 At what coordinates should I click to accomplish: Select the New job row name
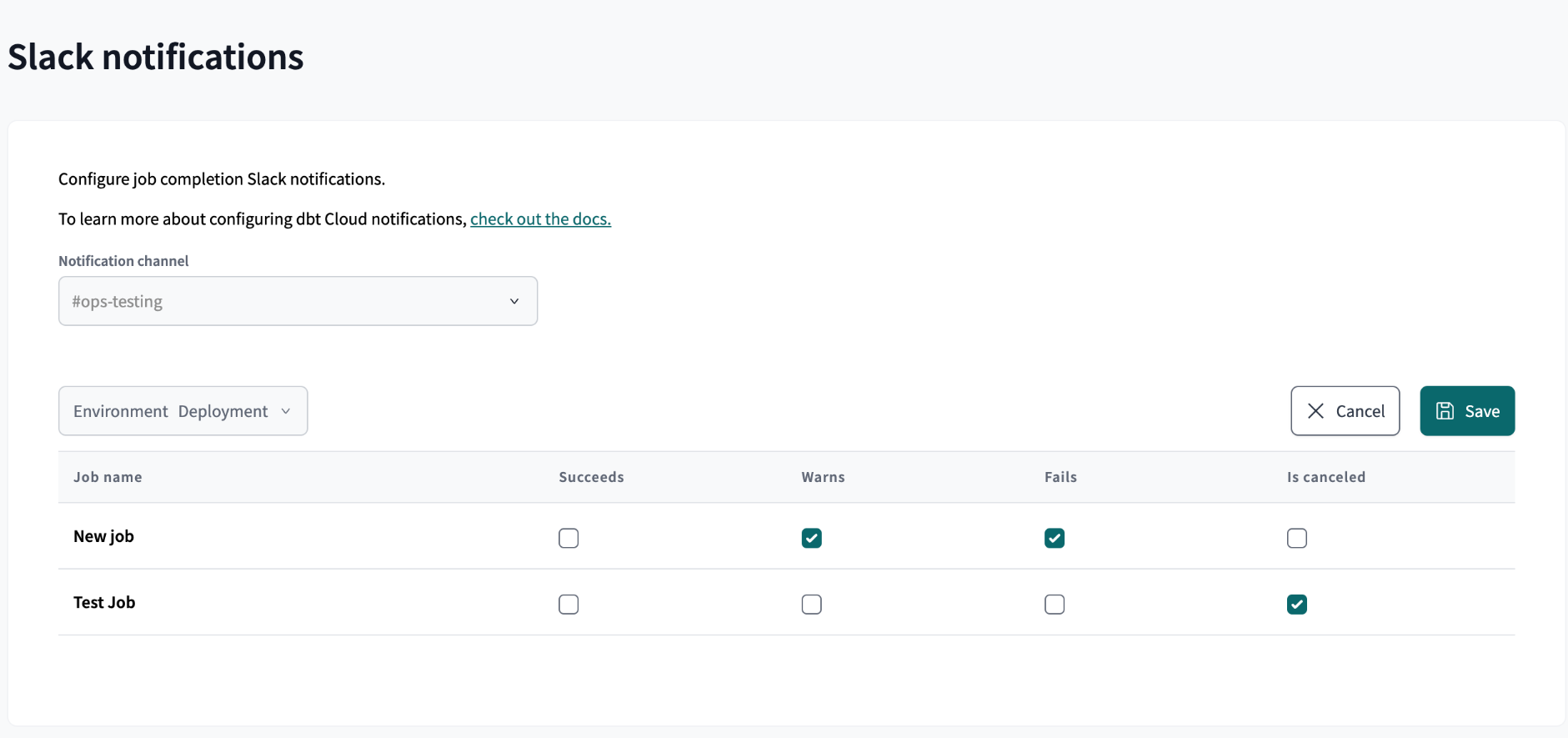point(103,536)
